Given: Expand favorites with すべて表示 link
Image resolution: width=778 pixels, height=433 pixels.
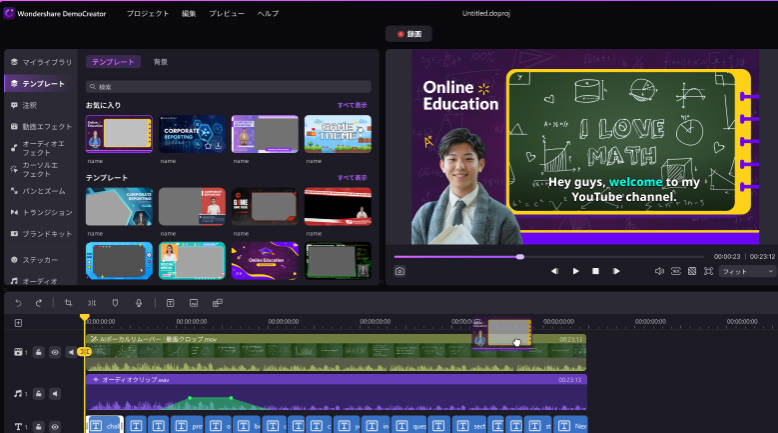Looking at the screenshot, I should pyautogui.click(x=353, y=104).
